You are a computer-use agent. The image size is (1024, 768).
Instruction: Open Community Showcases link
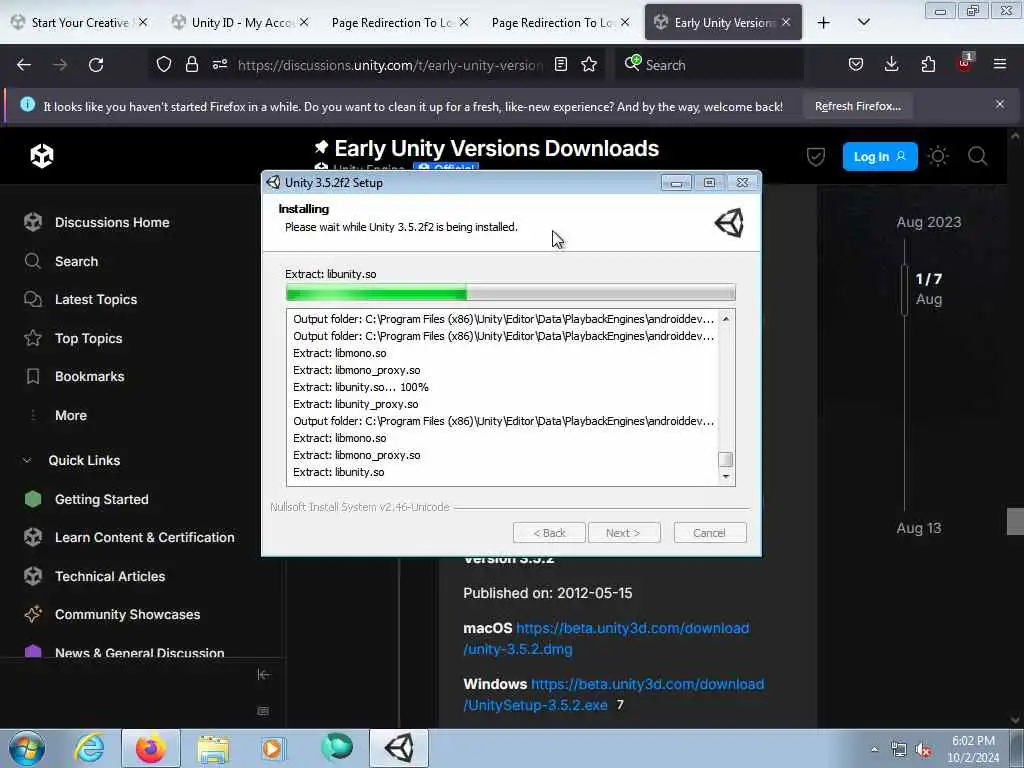click(x=127, y=615)
